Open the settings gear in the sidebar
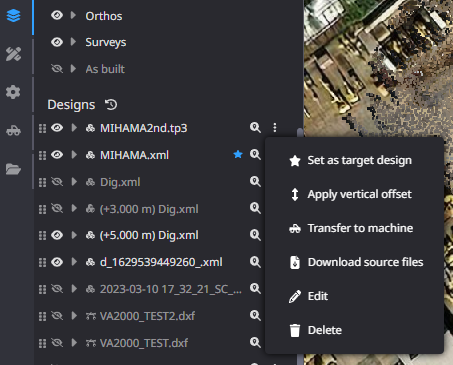 click(x=13, y=92)
